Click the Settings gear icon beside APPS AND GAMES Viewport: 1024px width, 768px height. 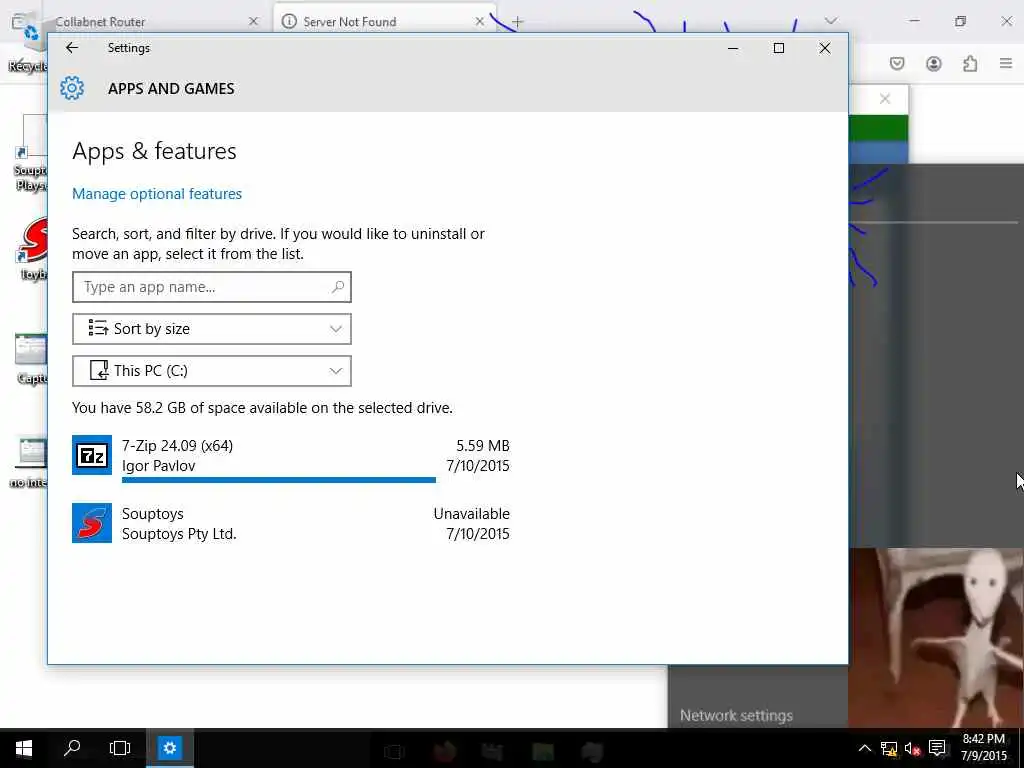click(72, 88)
